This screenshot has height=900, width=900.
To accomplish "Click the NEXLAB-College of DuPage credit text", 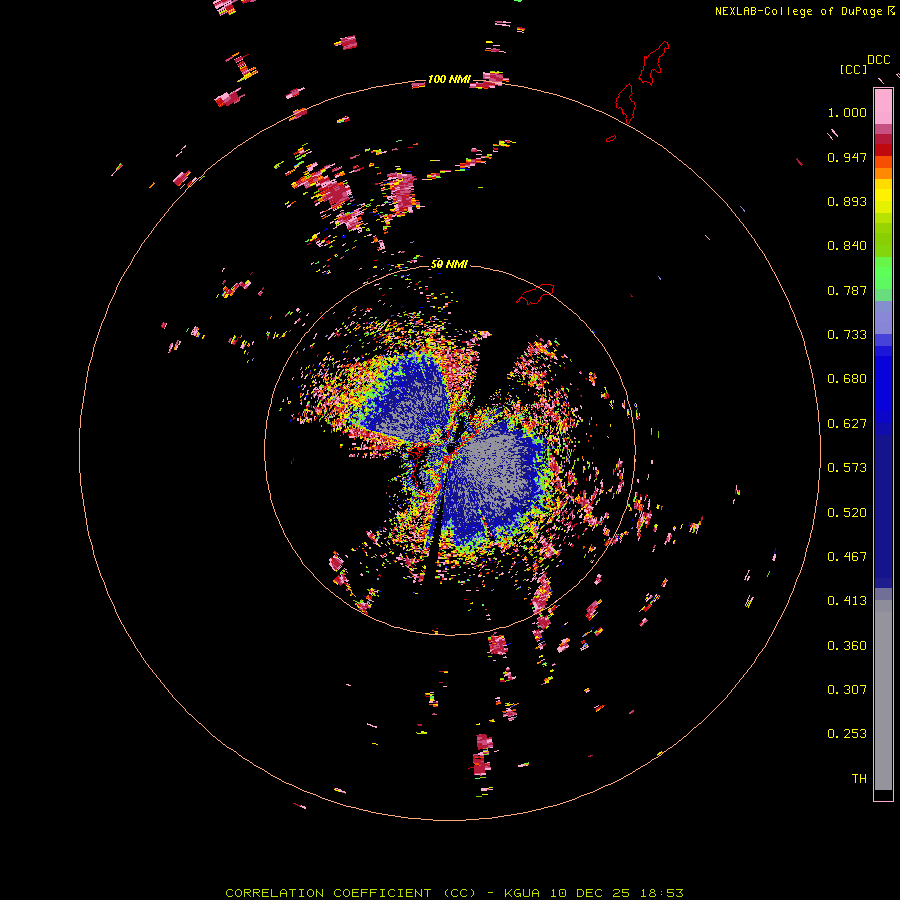I will click(798, 11).
